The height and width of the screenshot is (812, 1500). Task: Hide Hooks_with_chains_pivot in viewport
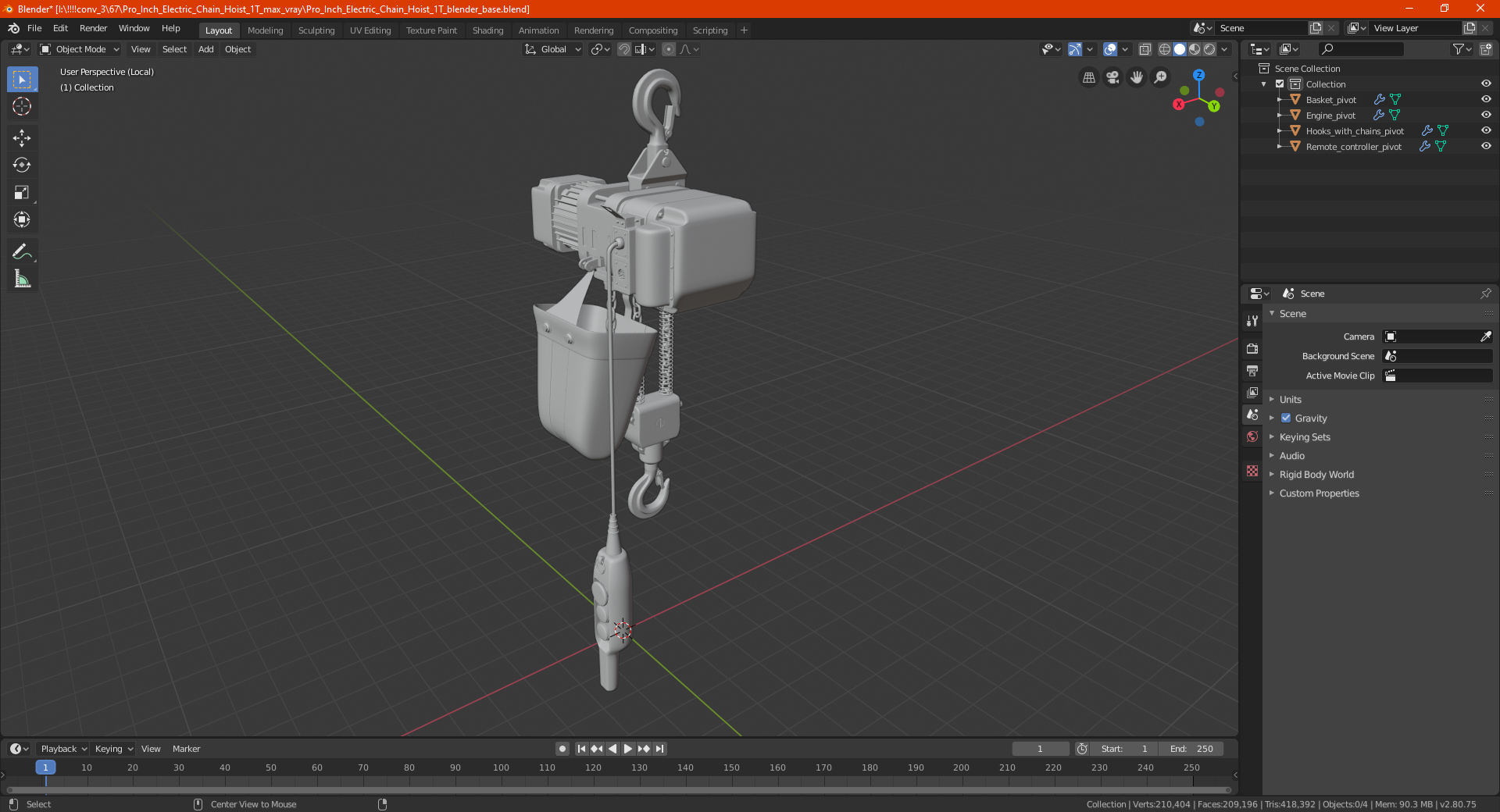click(1486, 131)
